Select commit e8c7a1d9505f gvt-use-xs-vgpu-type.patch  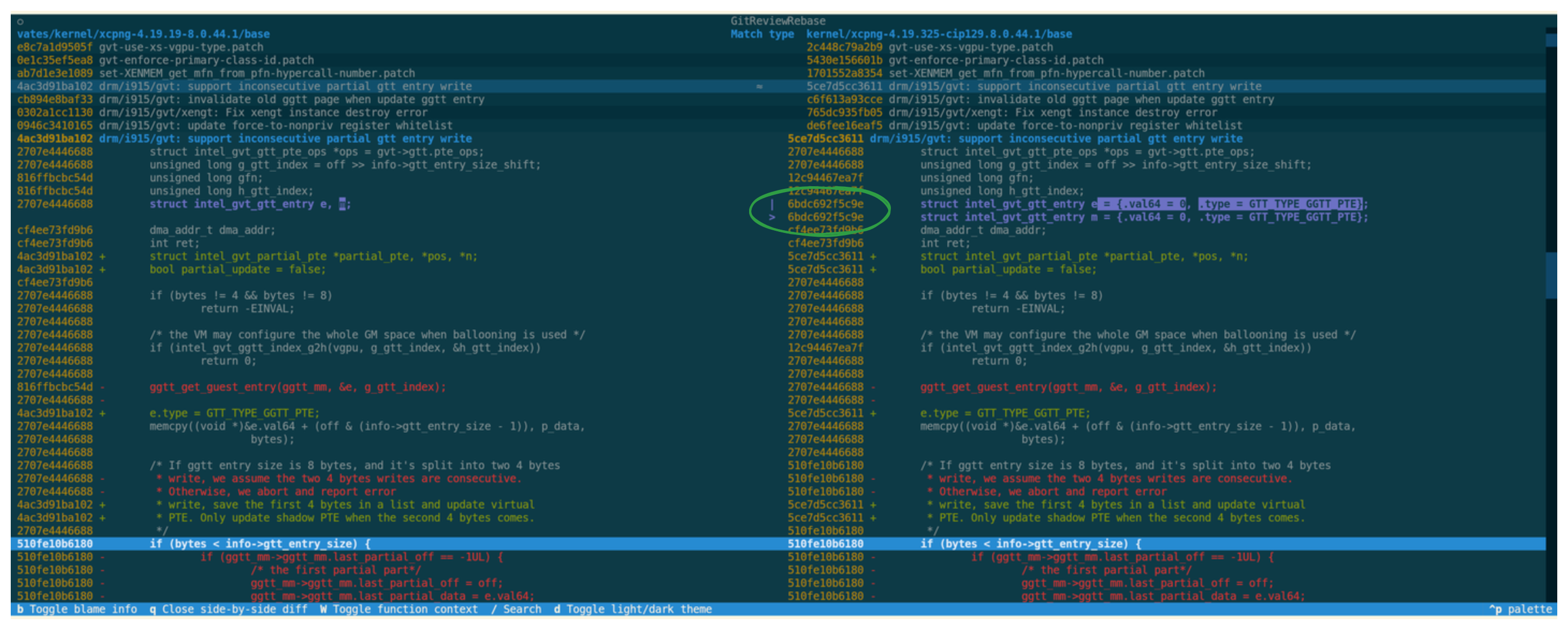tap(140, 47)
